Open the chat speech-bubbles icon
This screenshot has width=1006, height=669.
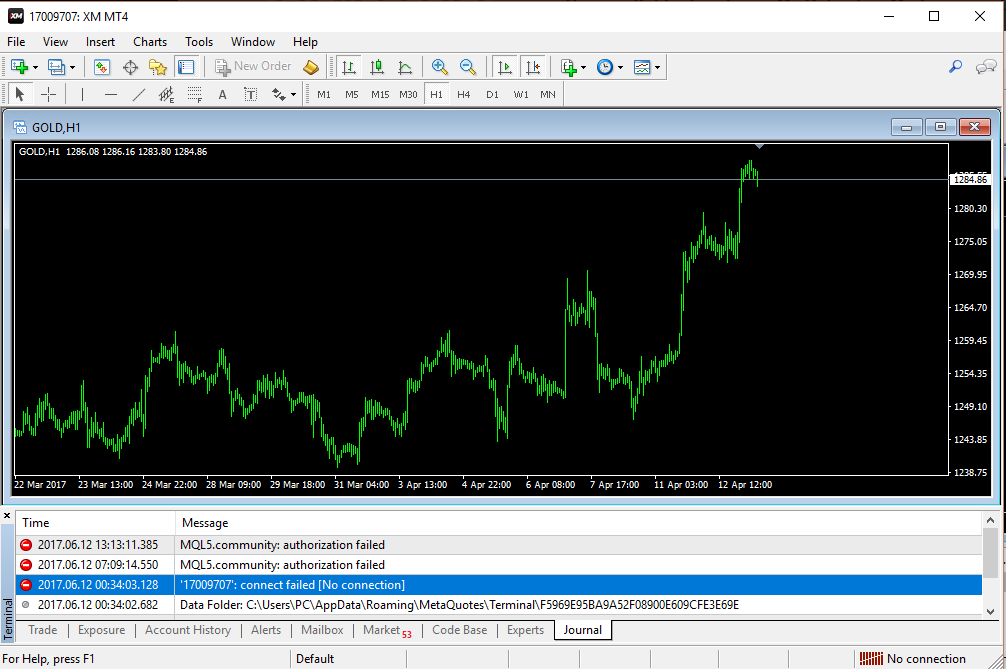(x=986, y=67)
